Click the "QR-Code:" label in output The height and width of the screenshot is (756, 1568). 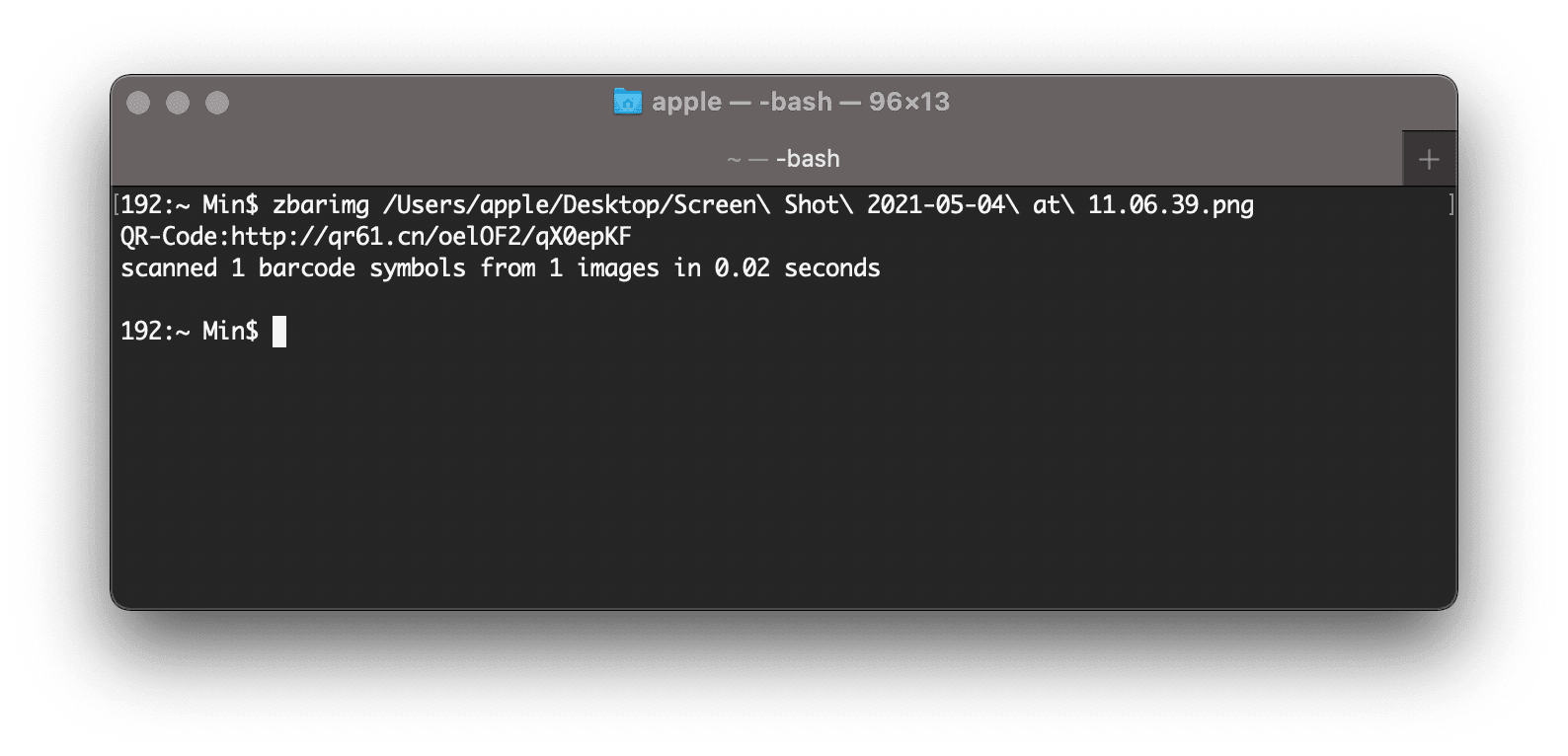coord(176,237)
